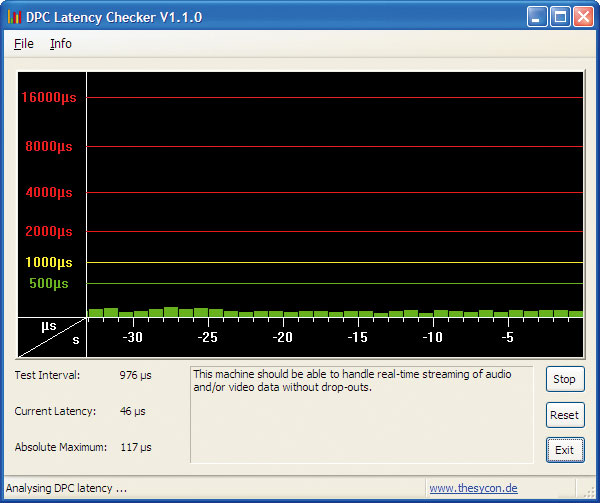Click the -25 time axis label
This screenshot has width=600, height=503.
(x=207, y=337)
